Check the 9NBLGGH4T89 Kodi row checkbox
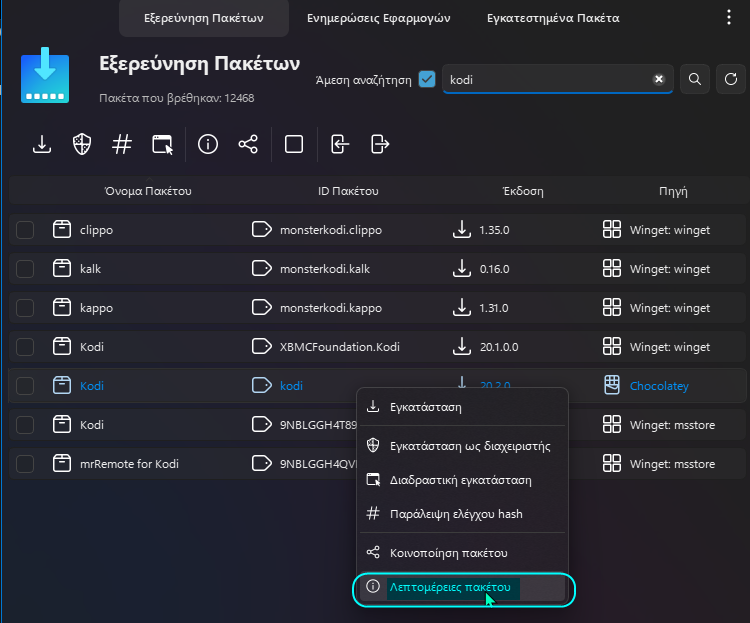 coord(25,425)
